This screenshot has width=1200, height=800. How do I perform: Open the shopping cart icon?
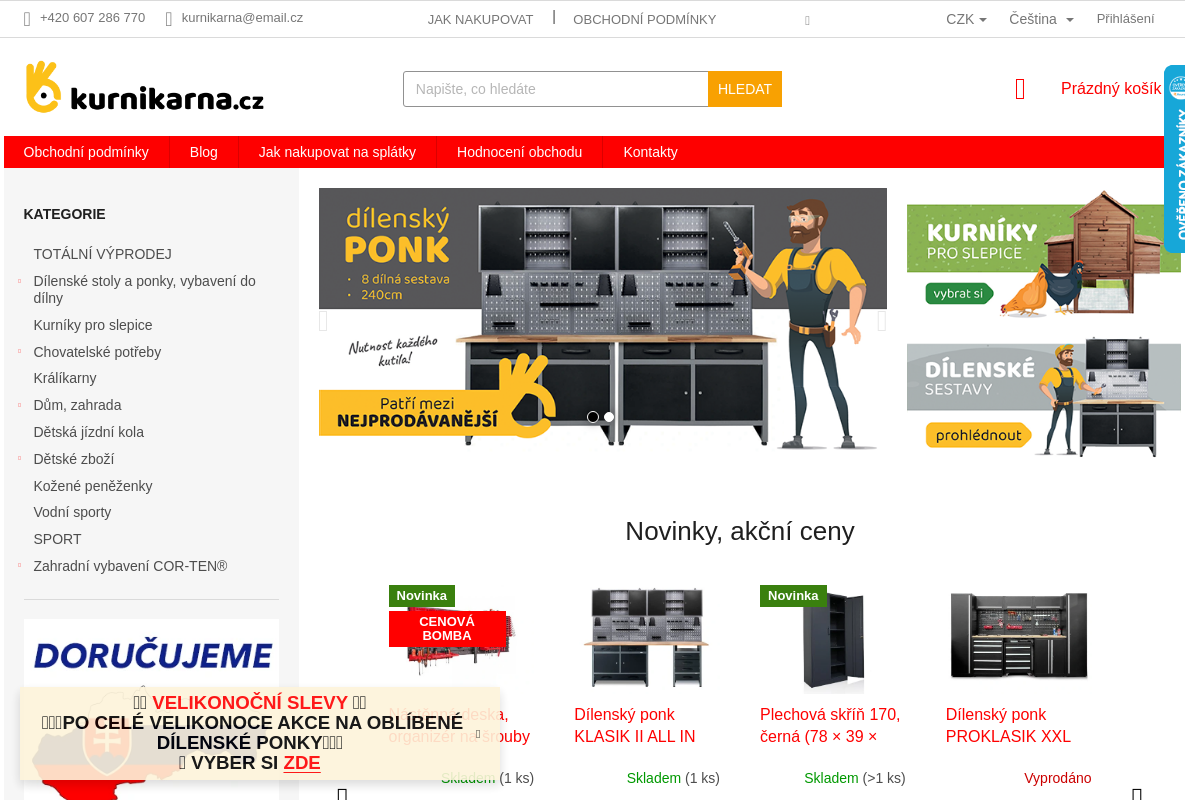pyautogui.click(x=1020, y=89)
